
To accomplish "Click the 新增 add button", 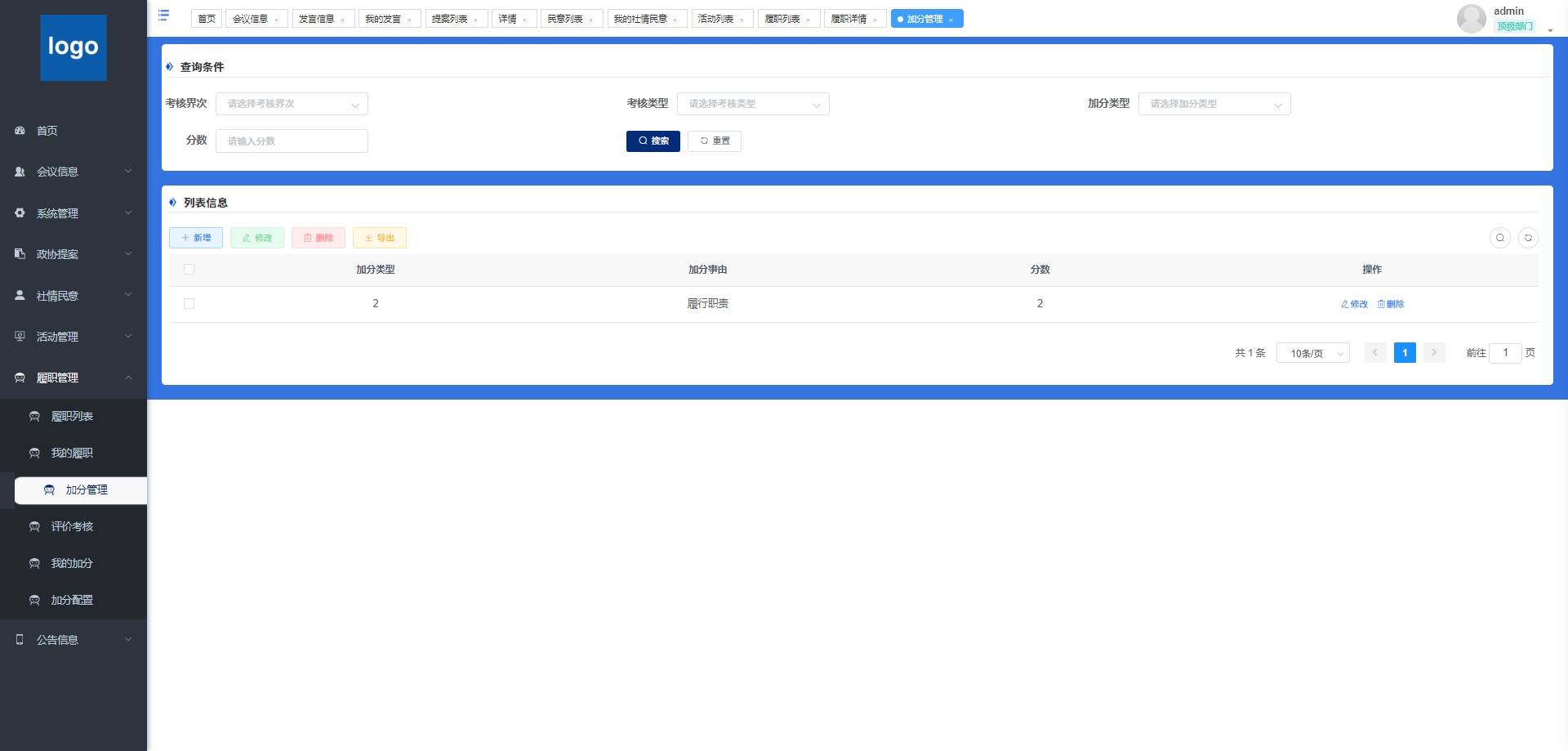I will [196, 238].
